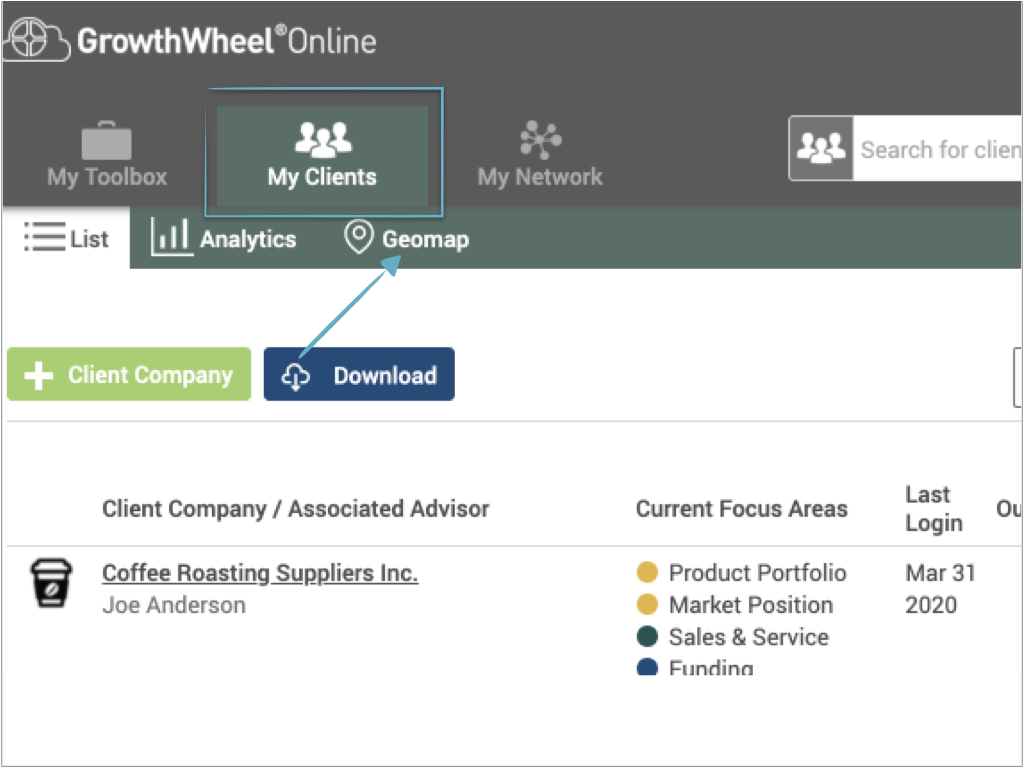Image resolution: width=1024 pixels, height=768 pixels.
Task: Select the My Clients people icon
Action: (x=323, y=139)
